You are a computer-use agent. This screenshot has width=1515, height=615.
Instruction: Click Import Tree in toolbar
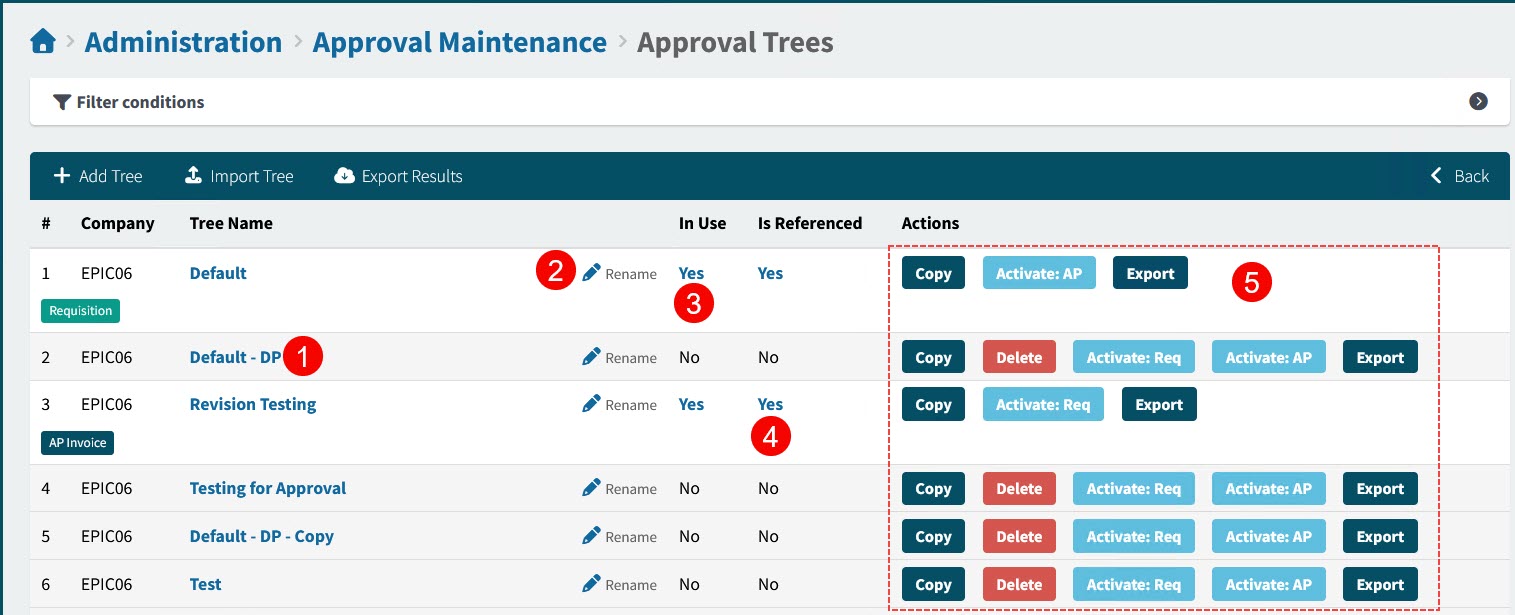pos(239,176)
